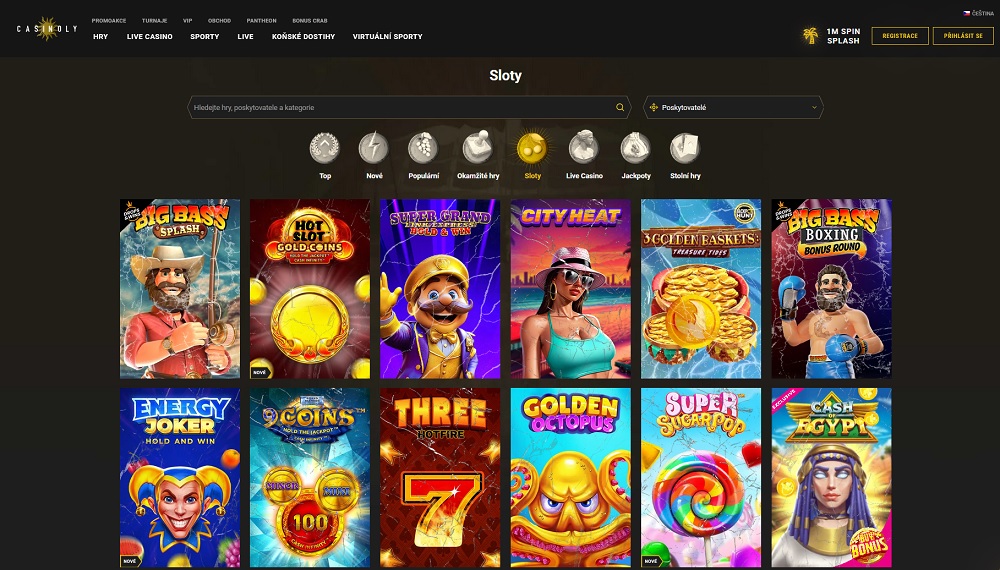
Task: Select the Okamžité hry joystick icon
Action: pos(478,148)
